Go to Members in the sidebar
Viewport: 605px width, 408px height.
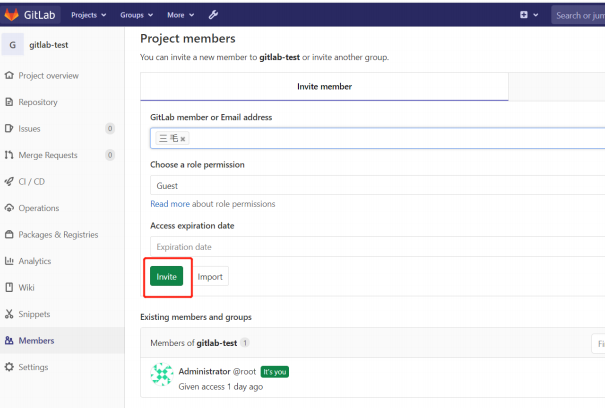(x=36, y=341)
